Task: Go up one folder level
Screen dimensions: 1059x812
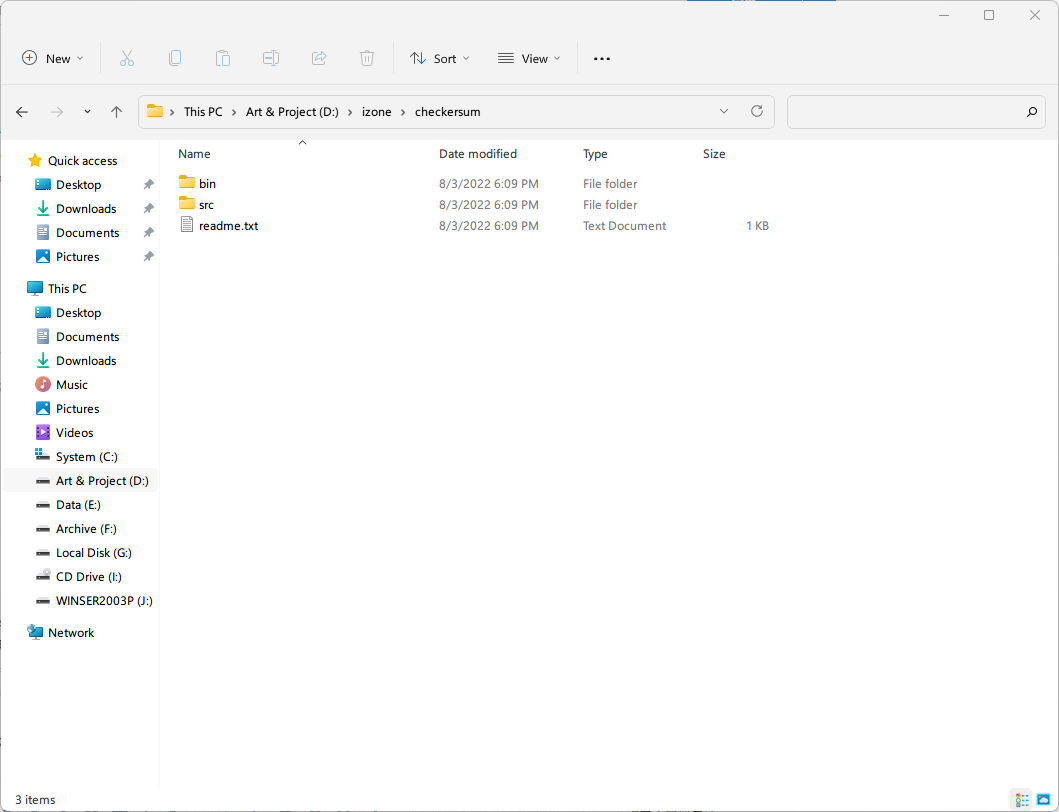Action: [x=116, y=112]
